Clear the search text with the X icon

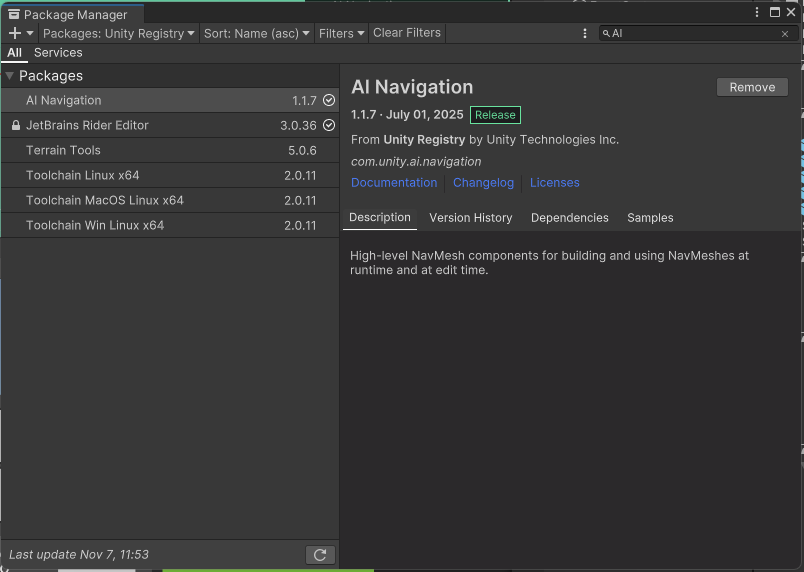(785, 34)
